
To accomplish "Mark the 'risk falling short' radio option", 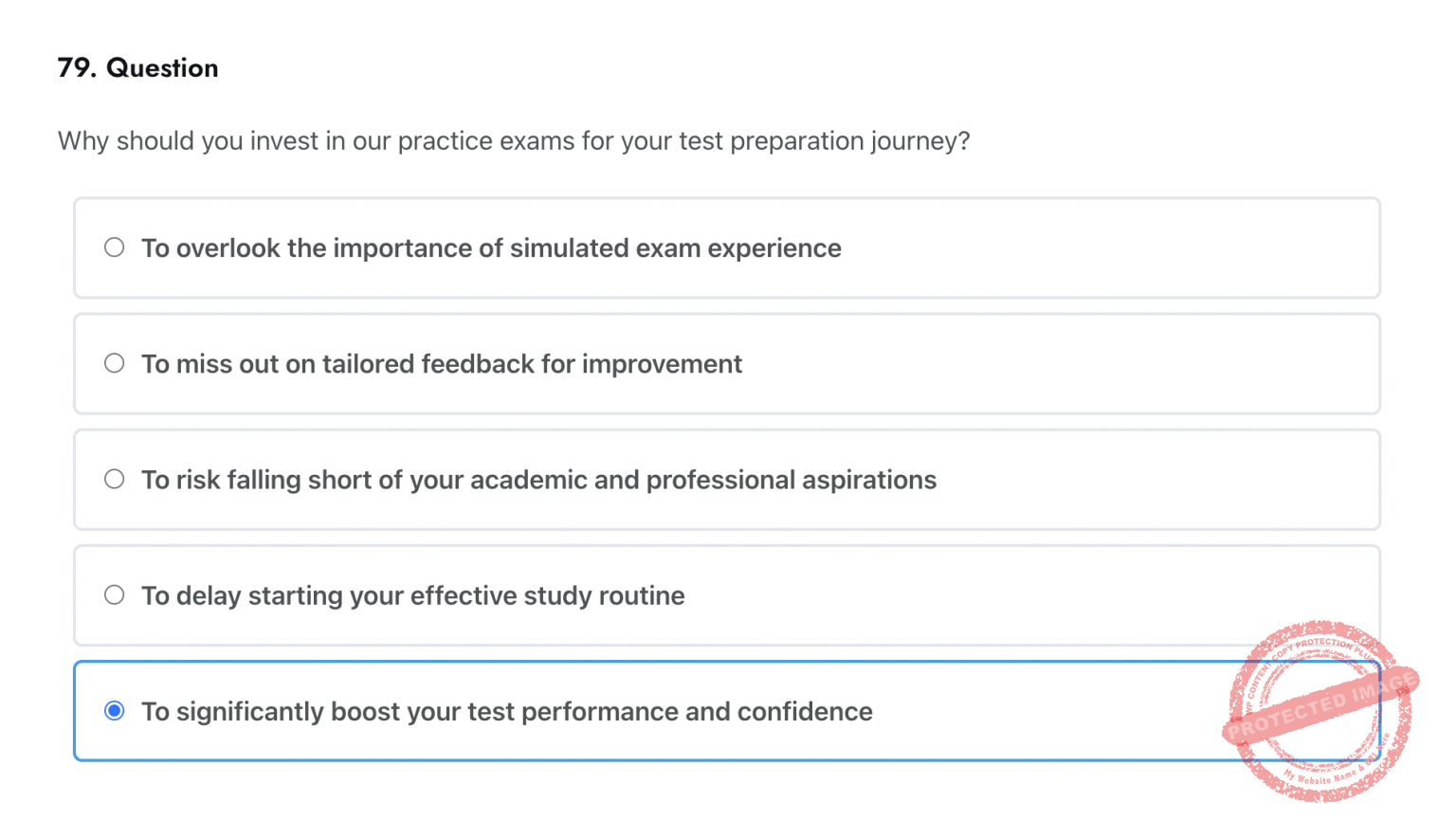I will click(x=115, y=479).
